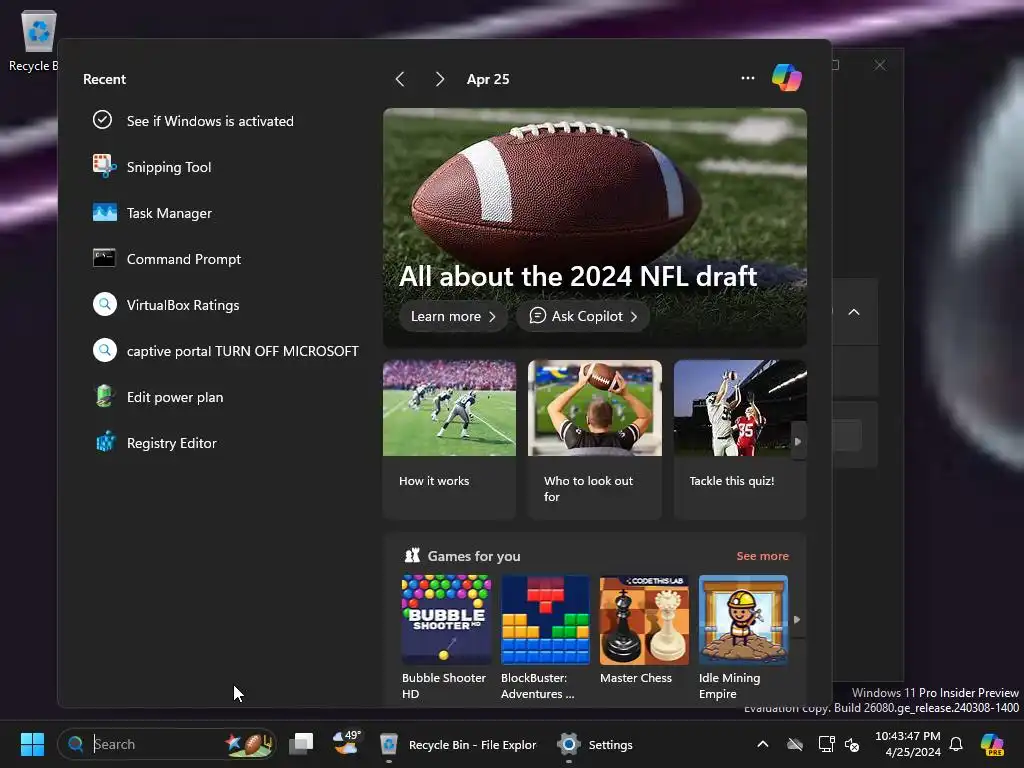Open the clock showing 10:43:47 PM
The height and width of the screenshot is (768, 1024).
pos(907,744)
